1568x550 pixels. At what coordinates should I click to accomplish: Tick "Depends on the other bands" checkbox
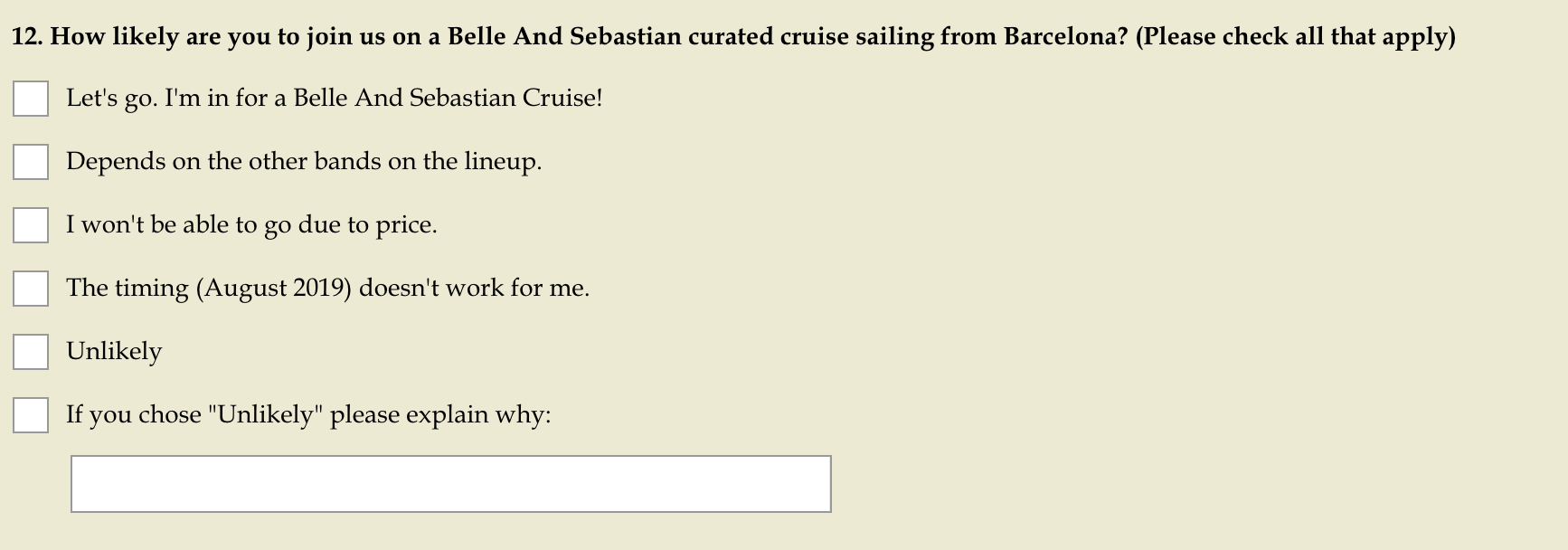tap(31, 162)
